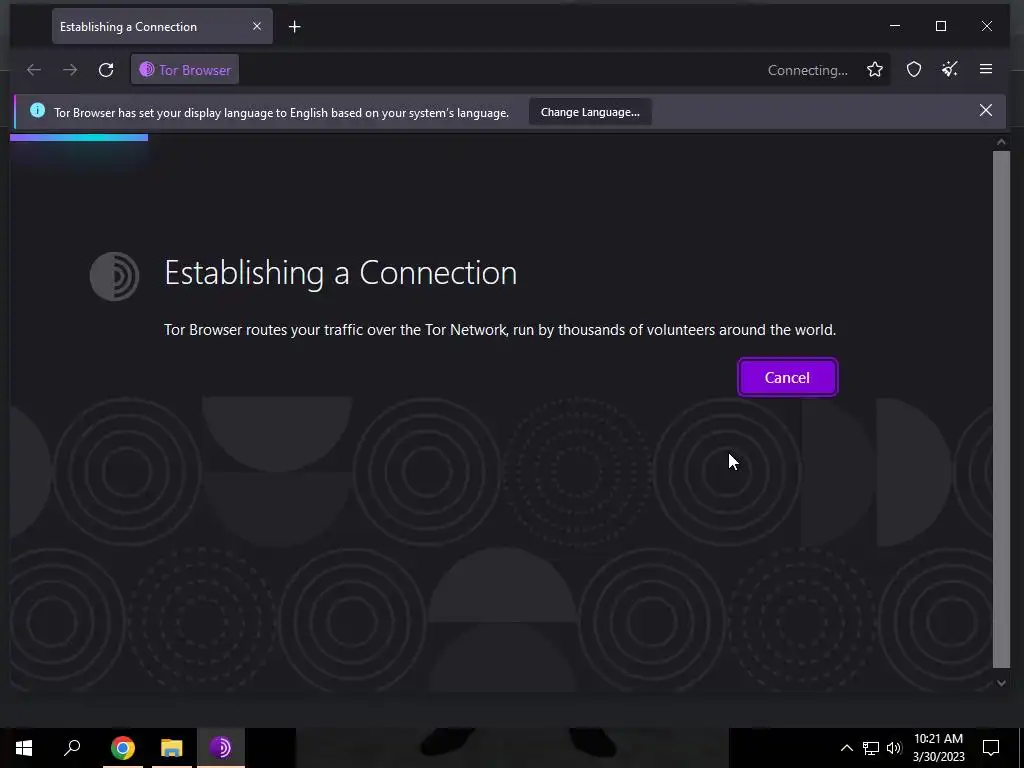Open Windows taskbar search

click(x=72, y=748)
